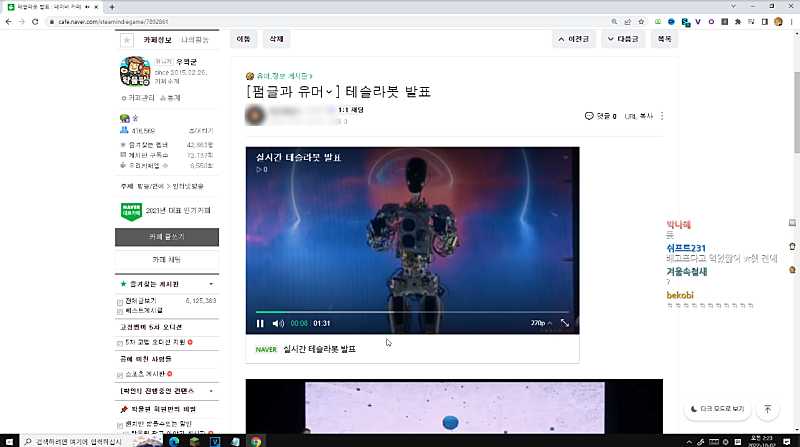800x447 pixels.
Task: Open Minecraft block icon in taskbar
Action: (194, 441)
